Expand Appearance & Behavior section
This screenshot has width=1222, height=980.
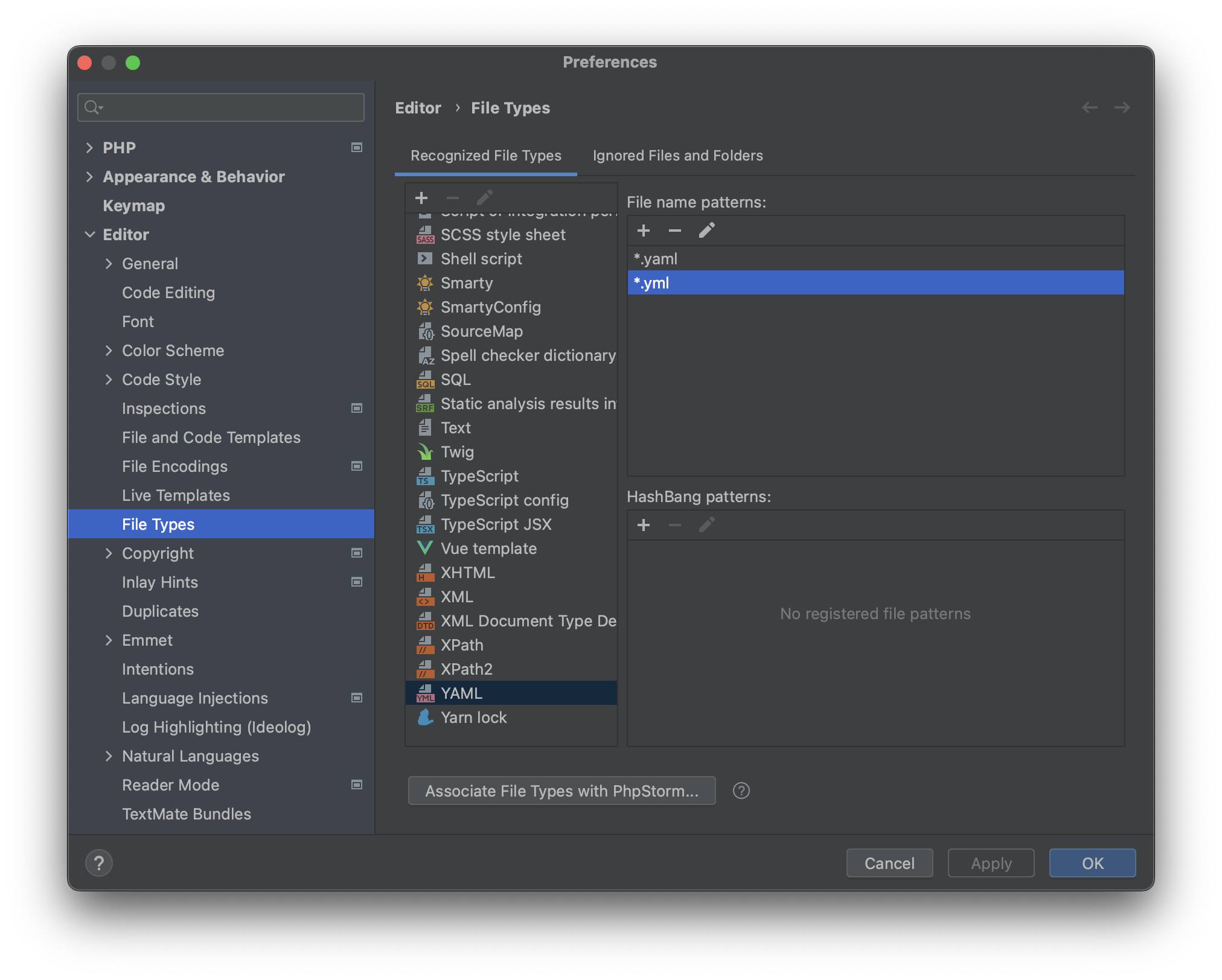[89, 177]
